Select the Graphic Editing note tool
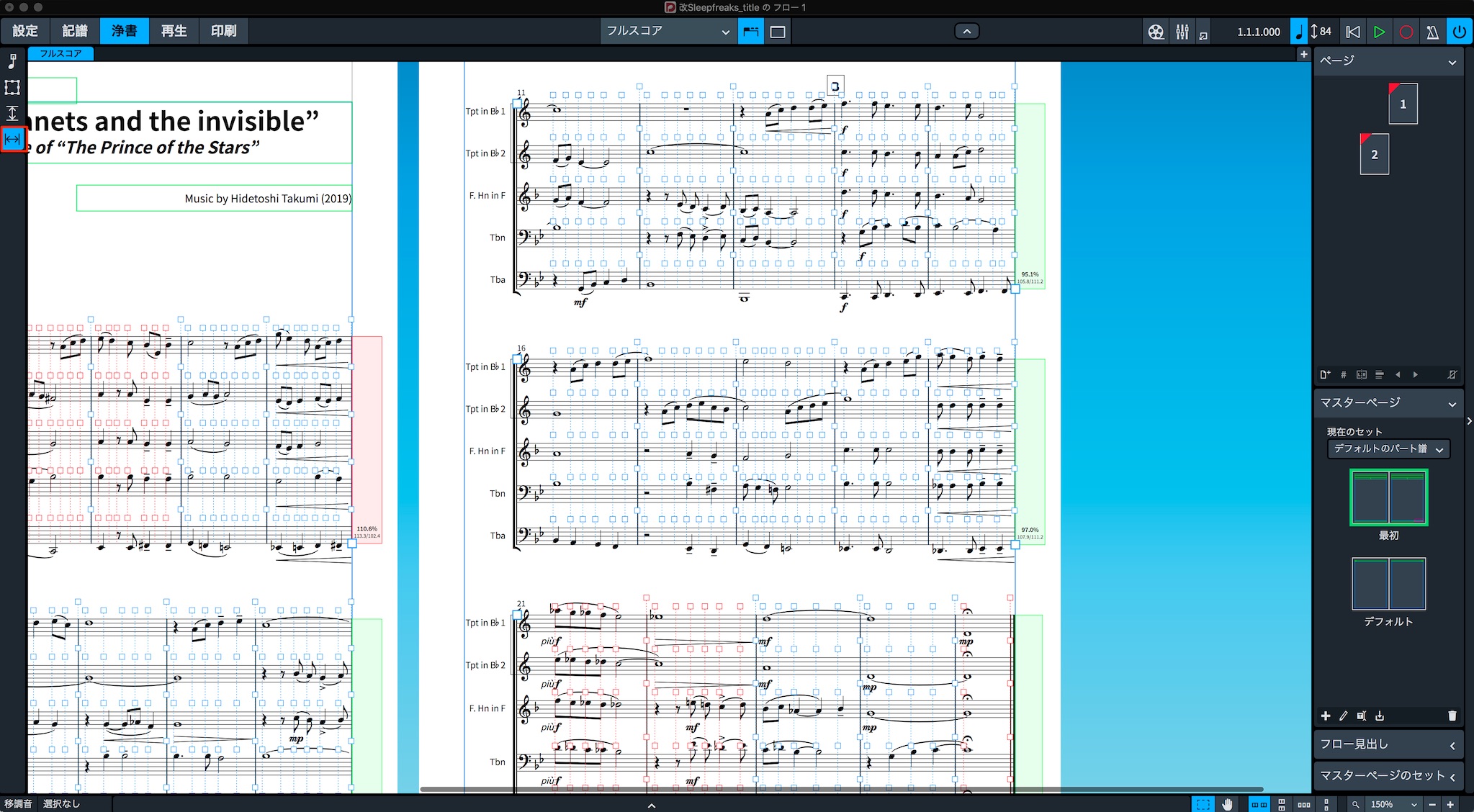1474x812 pixels. pyautogui.click(x=12, y=61)
